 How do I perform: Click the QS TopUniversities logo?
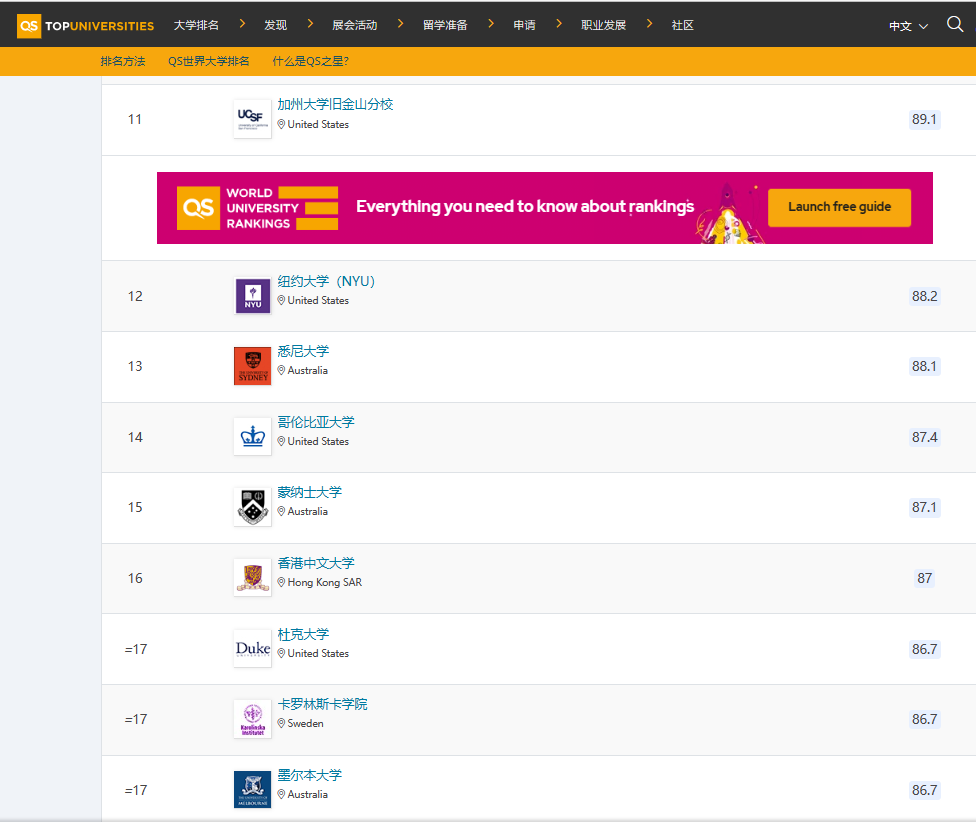[86, 25]
